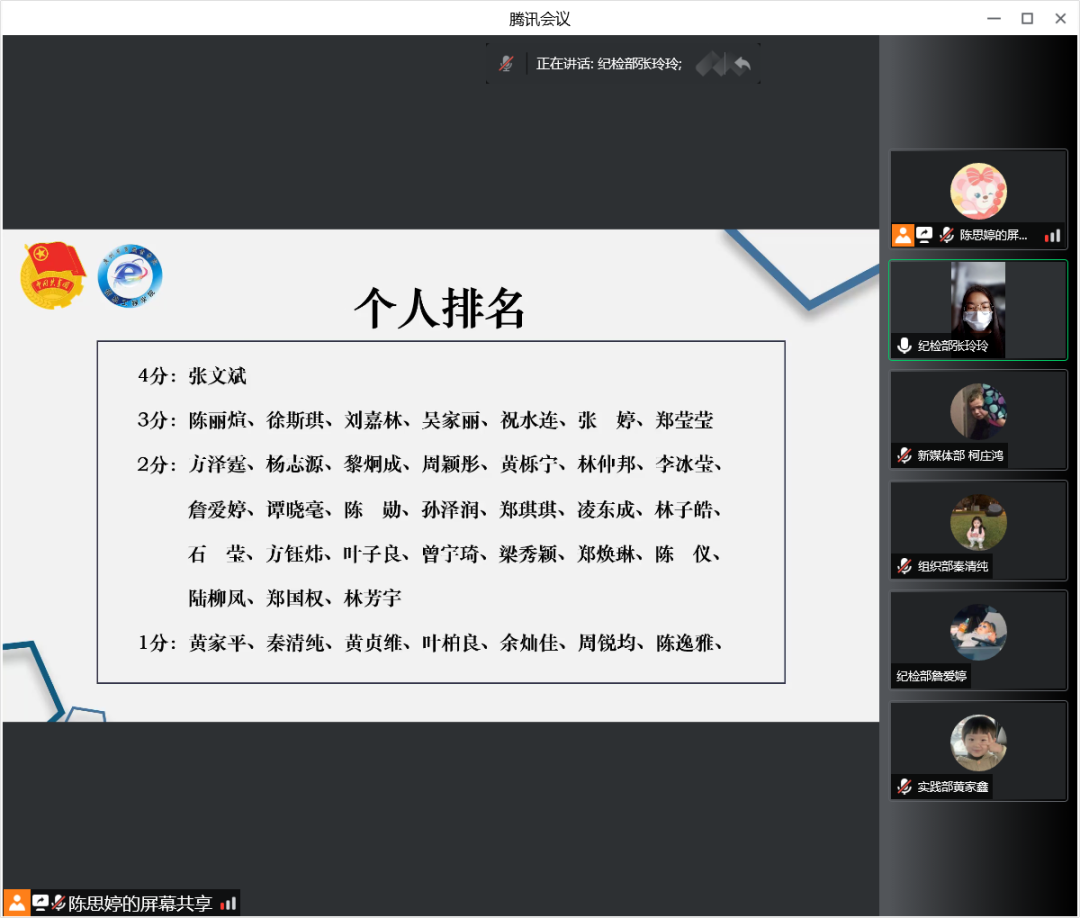Select 纪检部张玲玲 video thumbnail
The height and width of the screenshot is (918, 1080).
click(978, 300)
